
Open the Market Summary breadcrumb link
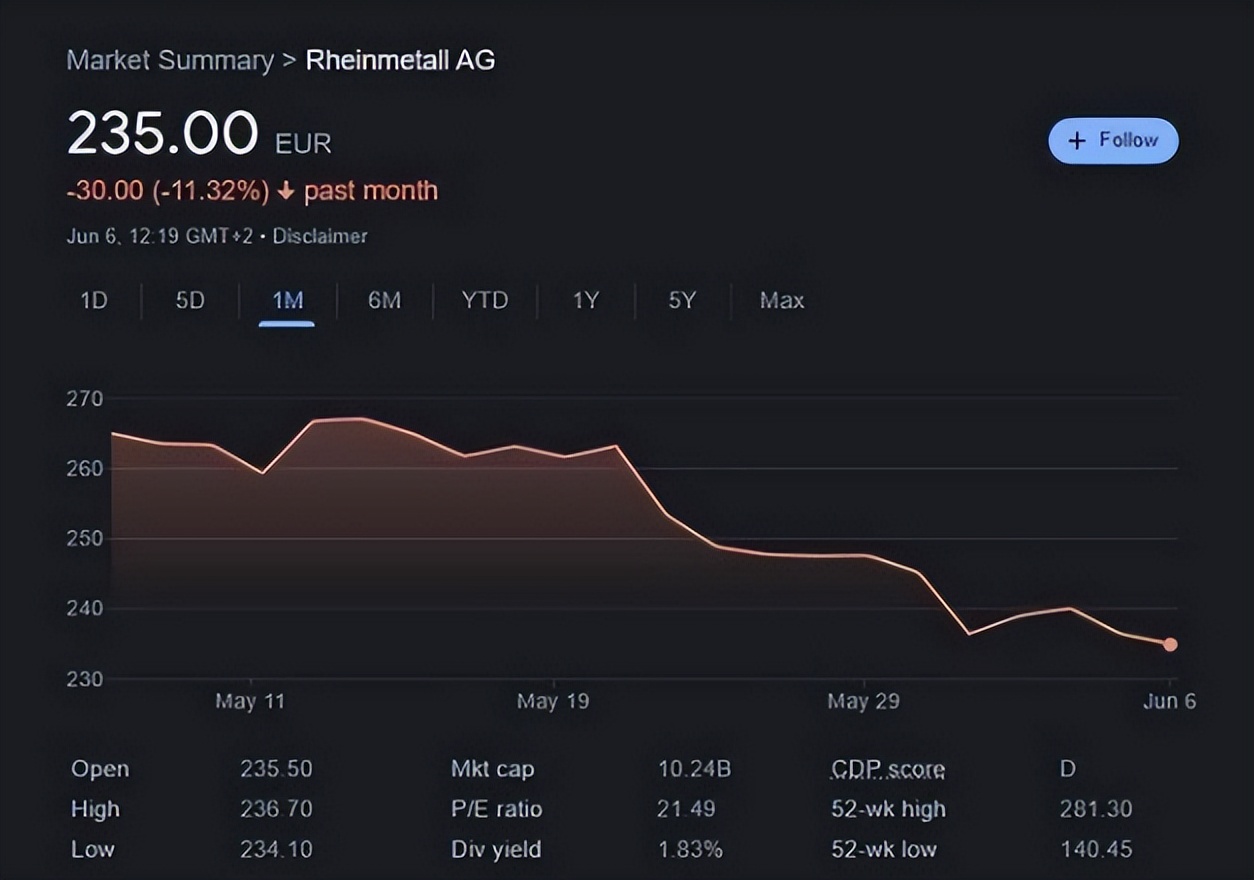(170, 60)
